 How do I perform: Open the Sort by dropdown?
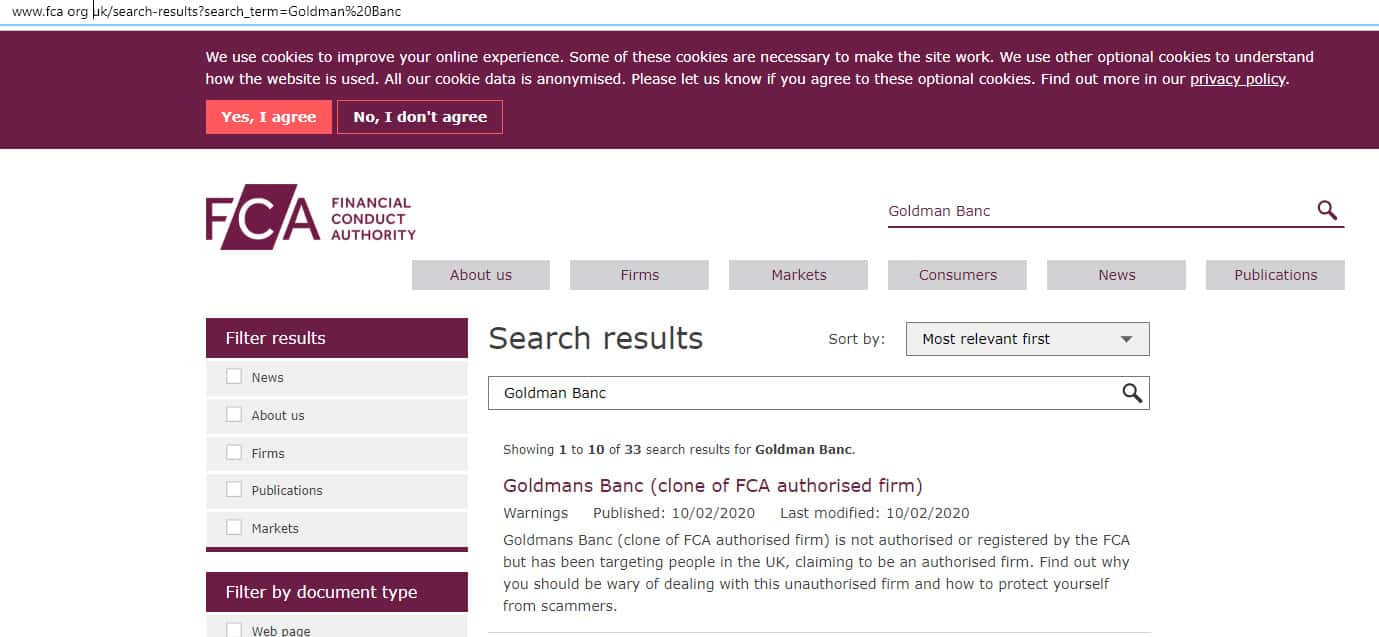click(1027, 339)
